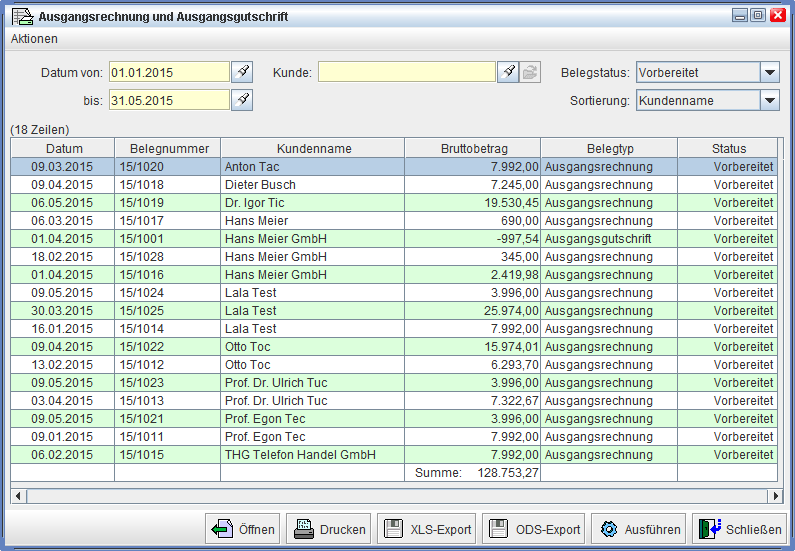
Task: Sort by the Bruttobetrag column header
Action: (x=472, y=149)
